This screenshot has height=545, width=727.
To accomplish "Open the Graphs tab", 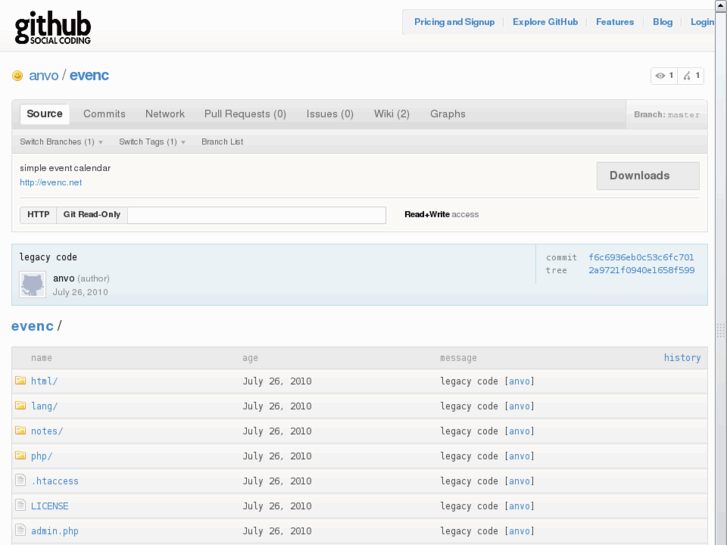I will pyautogui.click(x=447, y=114).
